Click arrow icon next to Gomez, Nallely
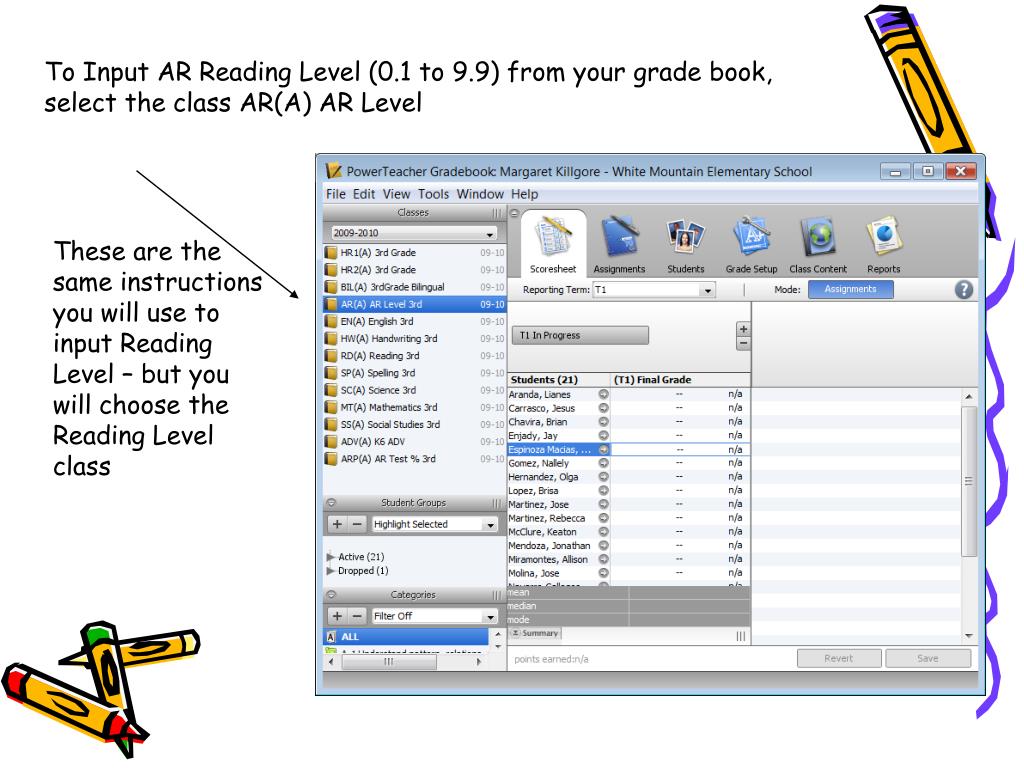The height and width of the screenshot is (768, 1024). (603, 463)
